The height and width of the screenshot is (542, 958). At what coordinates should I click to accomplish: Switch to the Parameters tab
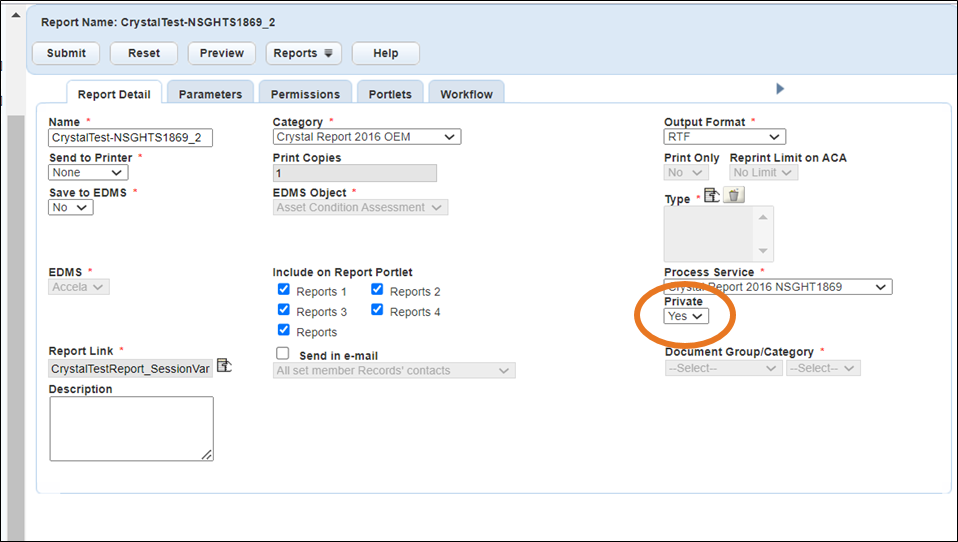click(x=210, y=94)
